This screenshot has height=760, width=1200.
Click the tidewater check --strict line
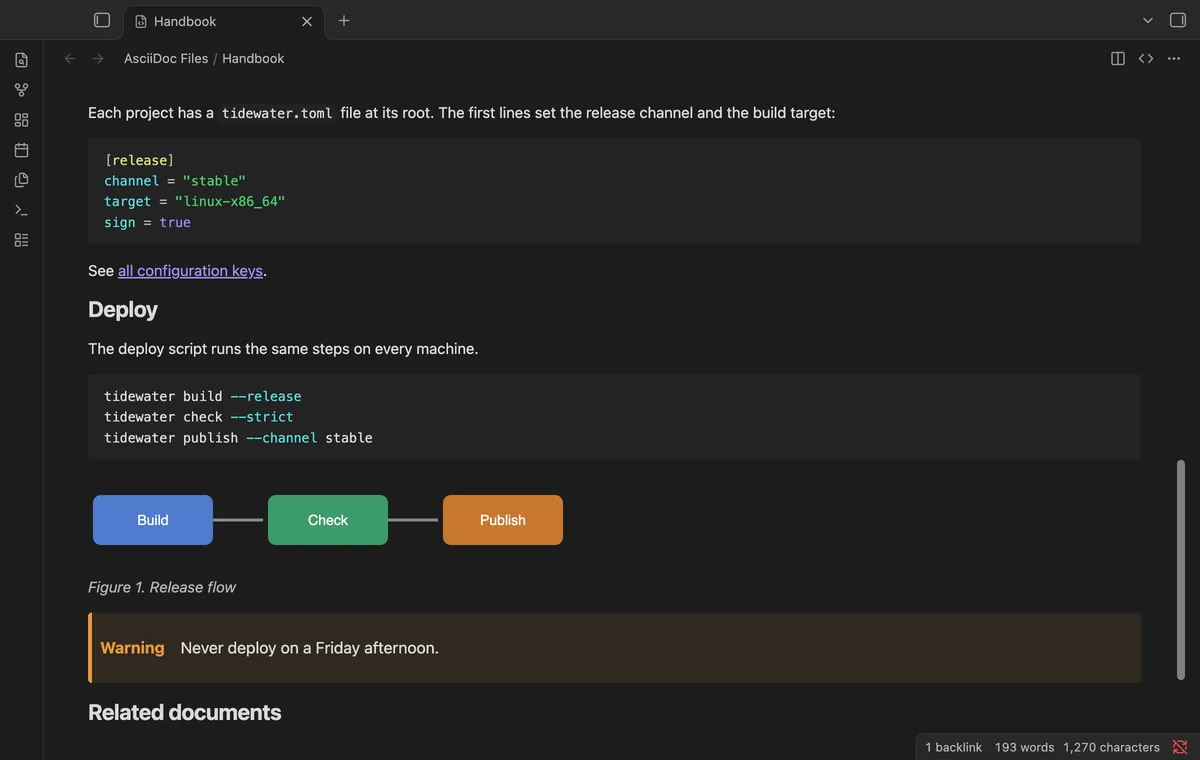tap(199, 417)
